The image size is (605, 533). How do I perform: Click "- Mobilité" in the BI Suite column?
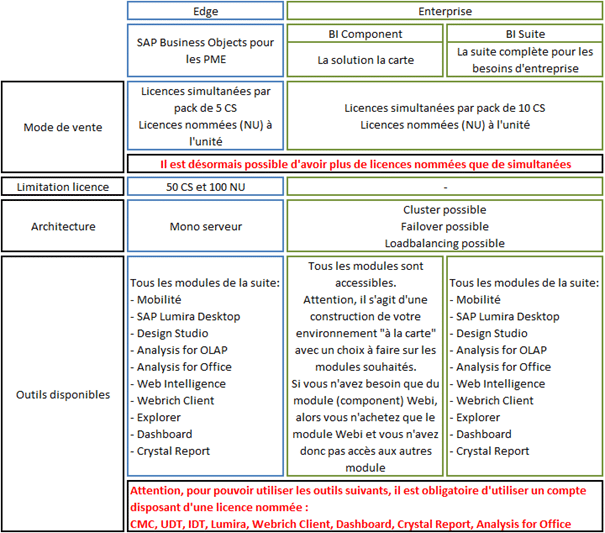(x=475, y=300)
